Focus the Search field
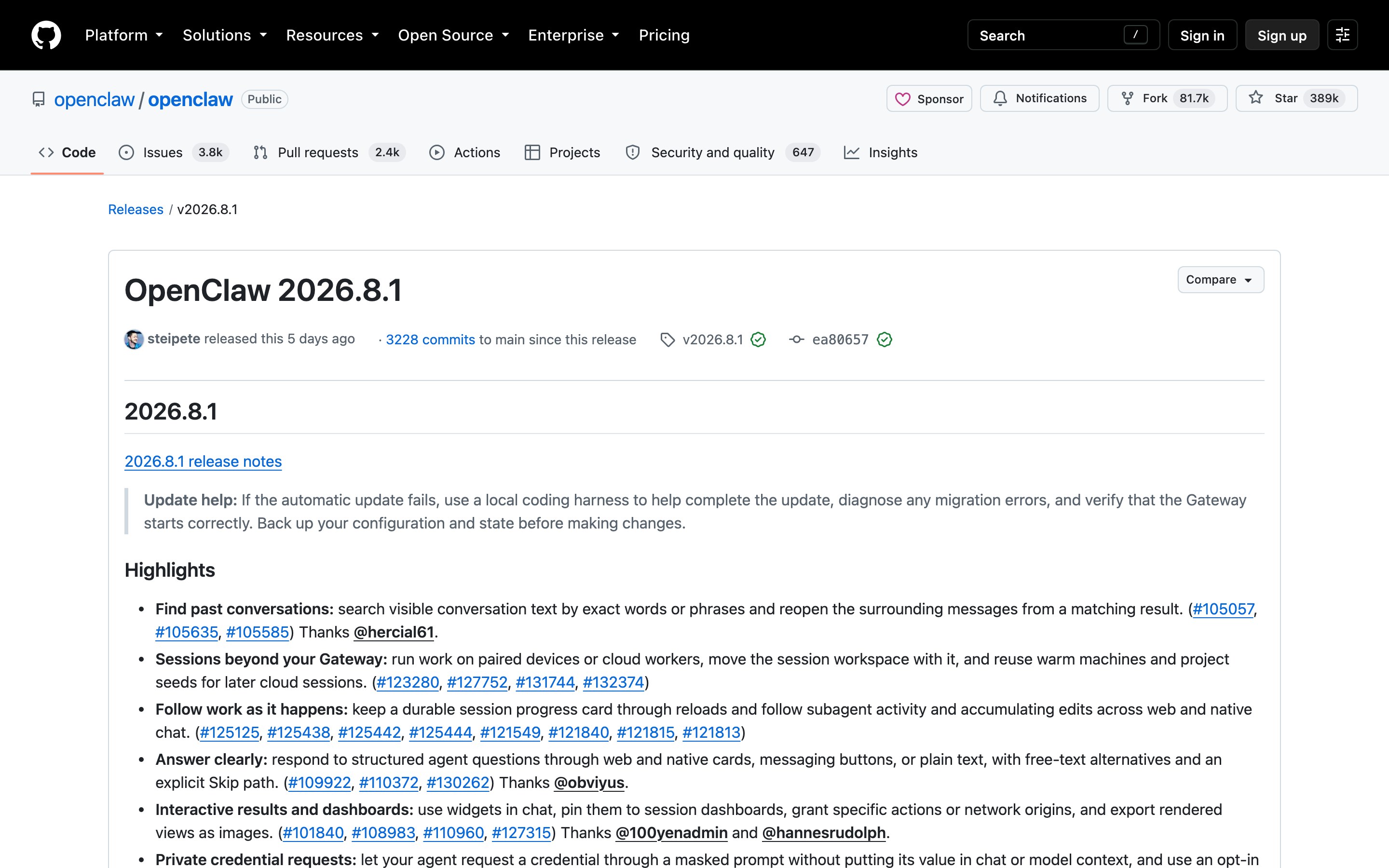Screen dimensions: 1389x868 (1063, 35)
